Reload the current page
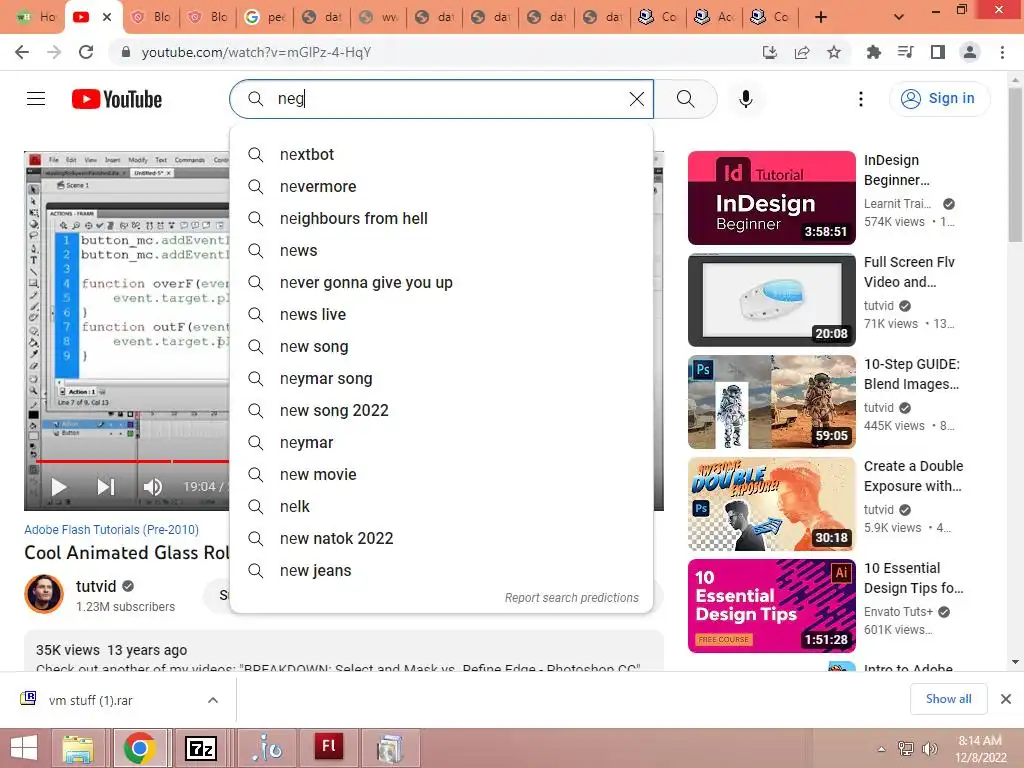The height and width of the screenshot is (768, 1024). pyautogui.click(x=86, y=52)
